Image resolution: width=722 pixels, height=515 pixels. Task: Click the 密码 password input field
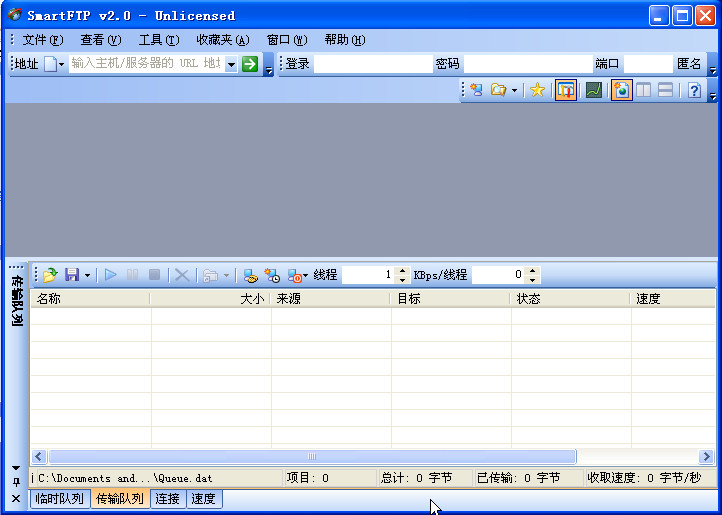(528, 64)
